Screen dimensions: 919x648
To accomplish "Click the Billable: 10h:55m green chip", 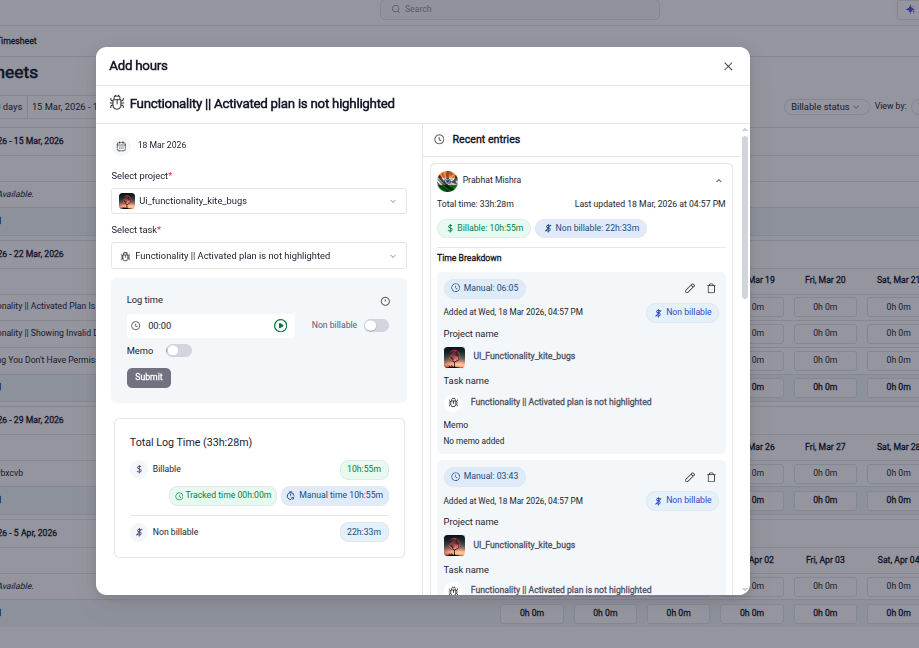I will point(484,228).
